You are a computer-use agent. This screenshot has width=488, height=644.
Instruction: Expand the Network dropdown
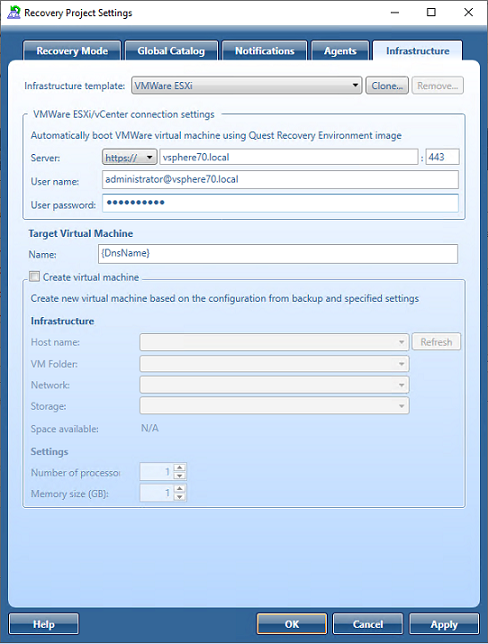coord(274,385)
